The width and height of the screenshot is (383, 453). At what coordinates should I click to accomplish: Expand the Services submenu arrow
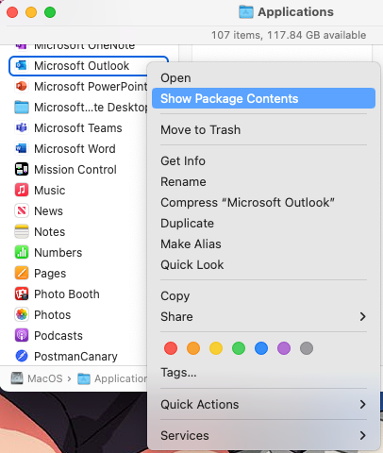coord(363,435)
